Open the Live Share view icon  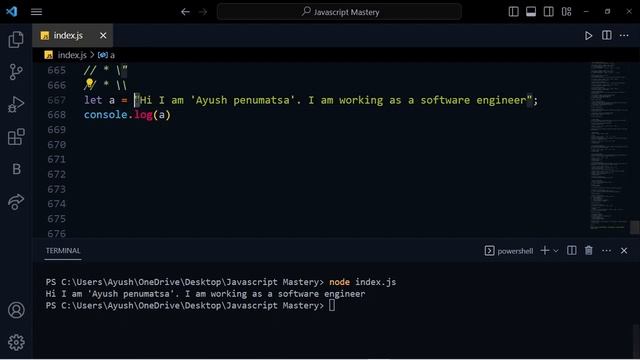[x=16, y=202]
